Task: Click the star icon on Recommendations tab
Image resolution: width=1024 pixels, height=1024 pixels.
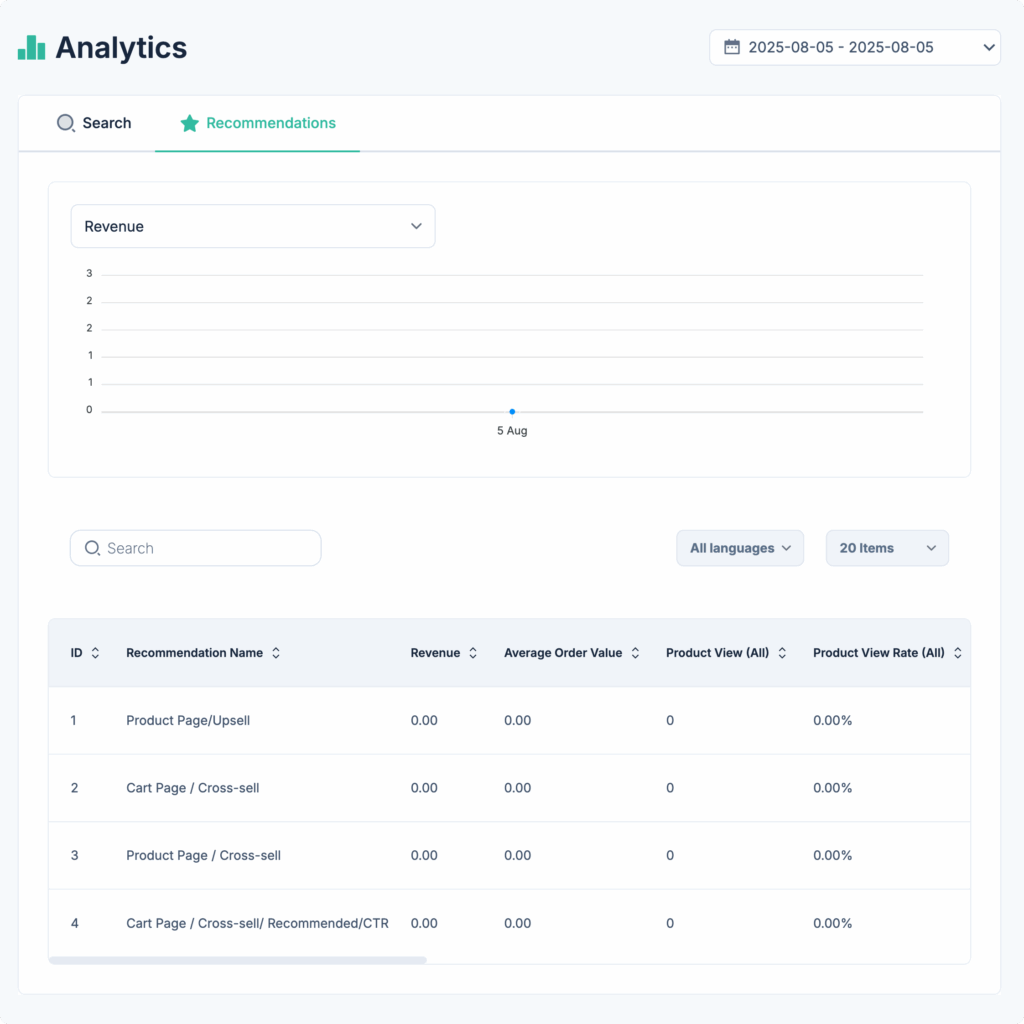Action: pos(189,123)
